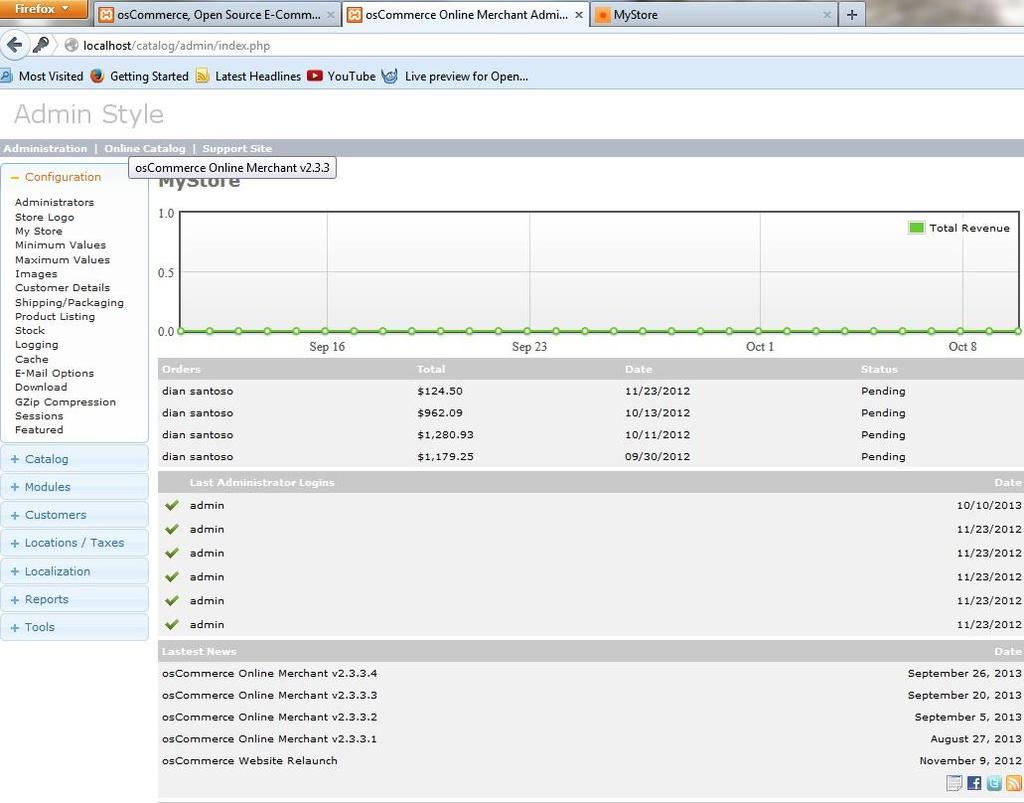Image resolution: width=1024 pixels, height=803 pixels.
Task: Open osCommerce Online Merchant v2.3.3.4 news item
Action: click(x=269, y=673)
